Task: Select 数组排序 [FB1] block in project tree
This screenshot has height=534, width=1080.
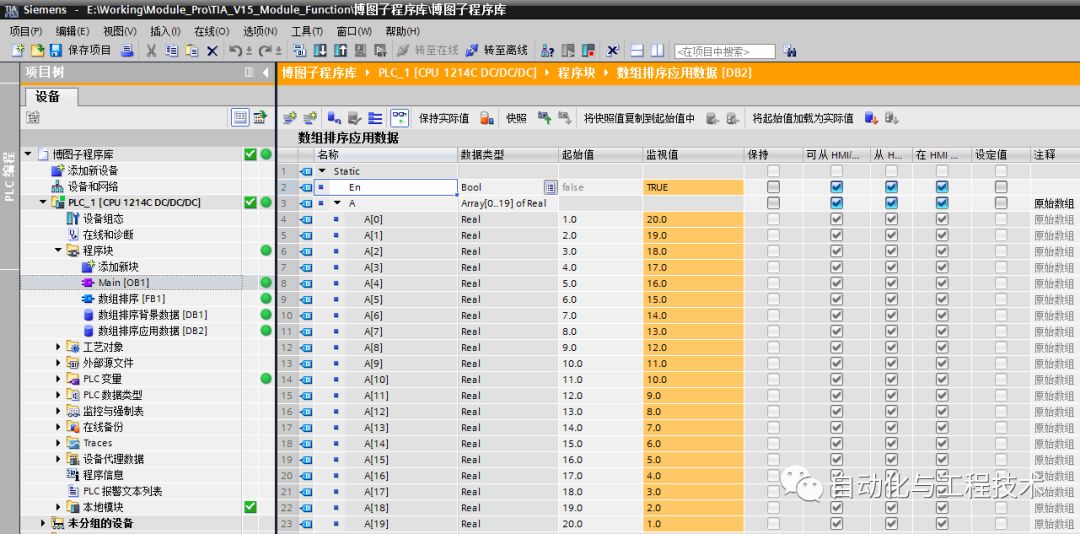Action: [131, 298]
